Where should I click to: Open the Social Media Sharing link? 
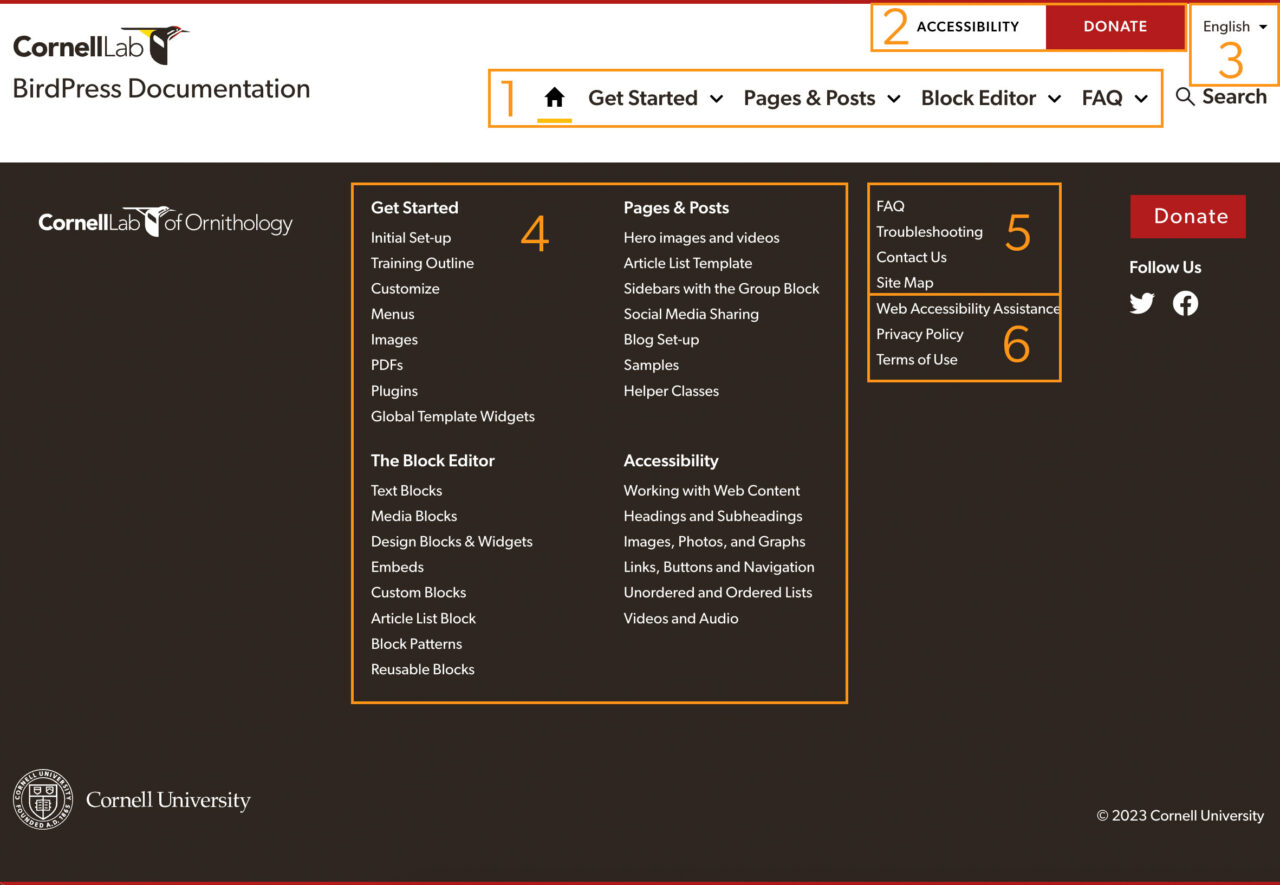pos(691,314)
